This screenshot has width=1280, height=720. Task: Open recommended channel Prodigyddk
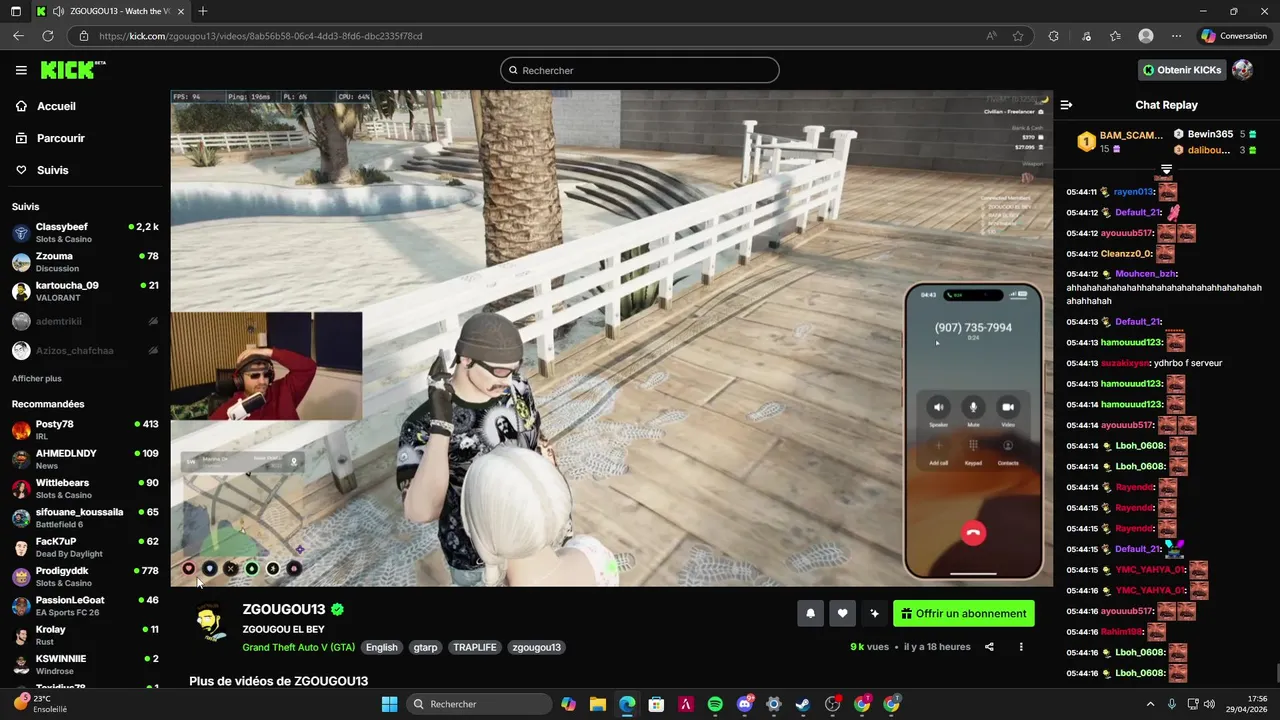coord(85,576)
